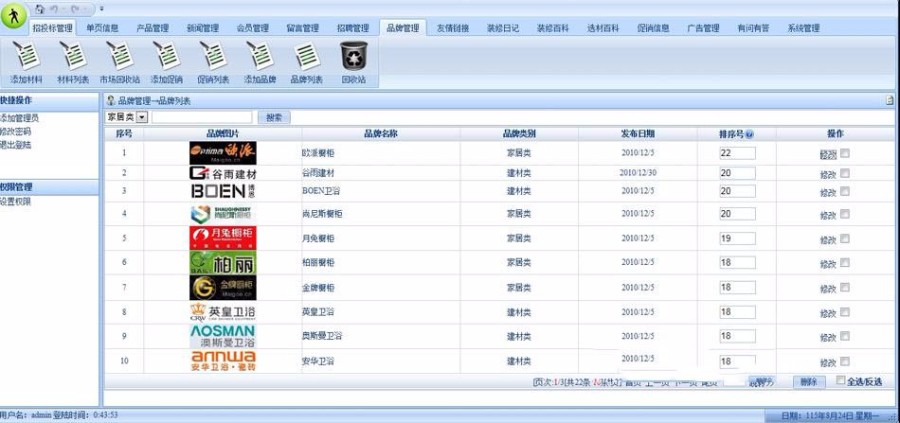Click the 品牌名称 column header
The image size is (900, 423).
tap(381, 134)
